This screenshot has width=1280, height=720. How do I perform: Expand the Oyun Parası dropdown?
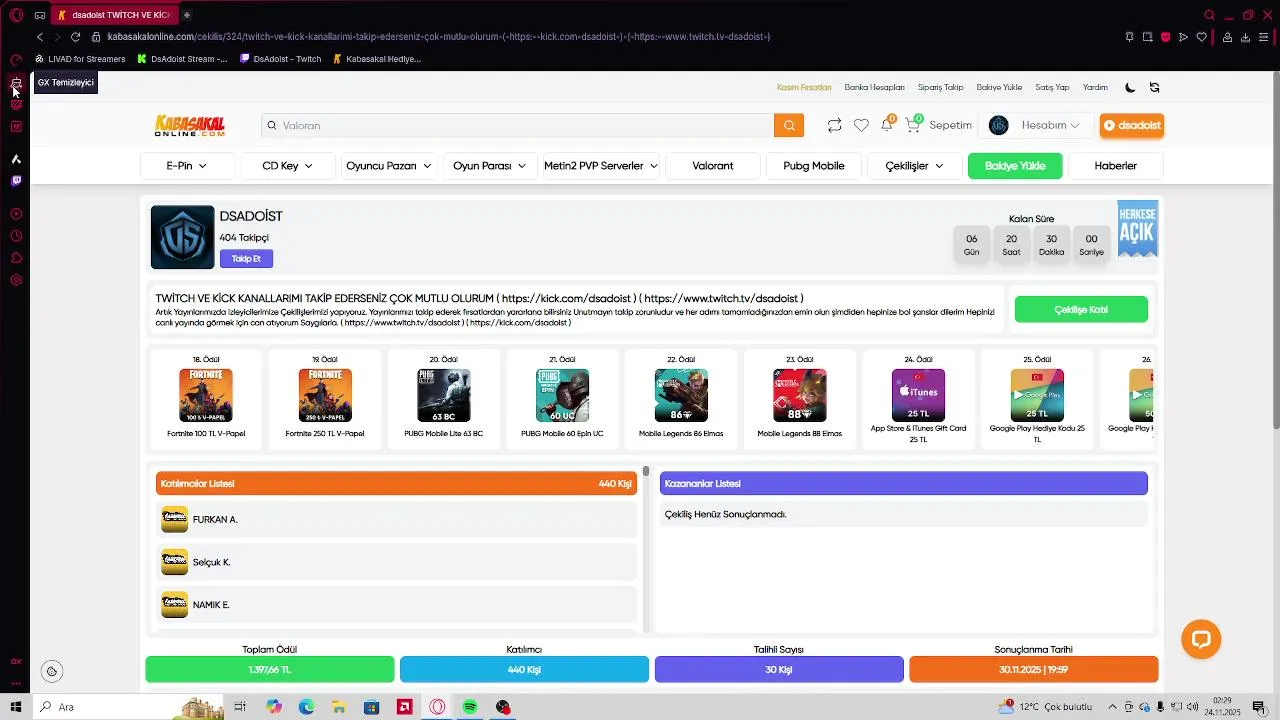(490, 166)
